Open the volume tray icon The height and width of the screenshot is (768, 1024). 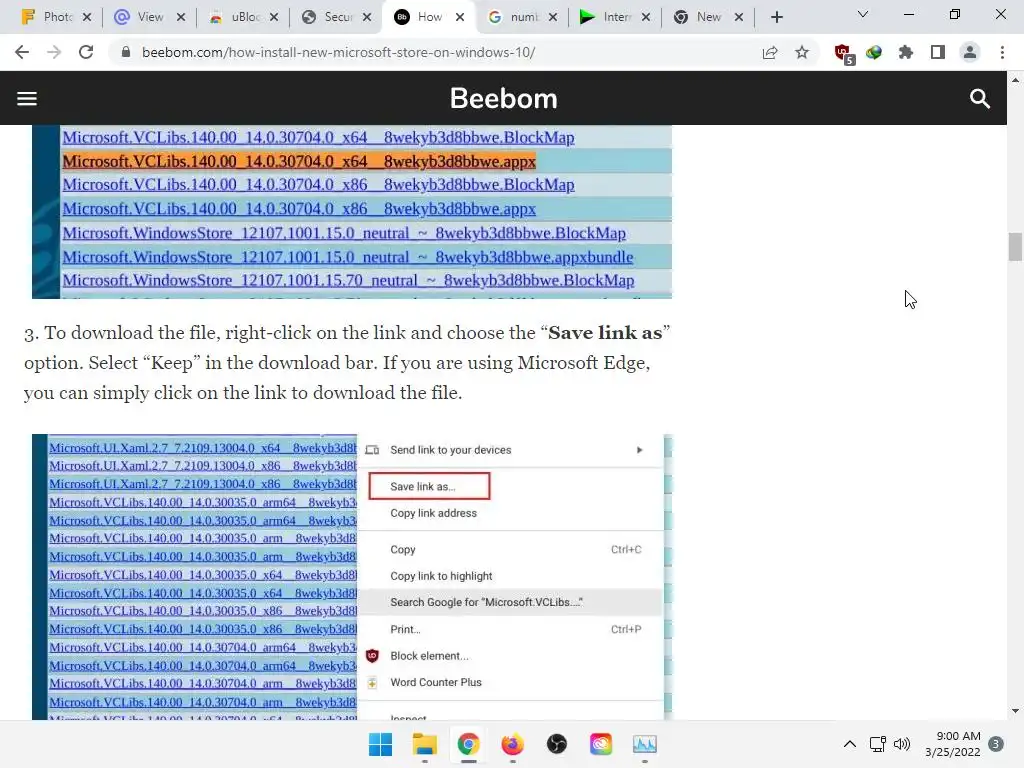tap(902, 744)
